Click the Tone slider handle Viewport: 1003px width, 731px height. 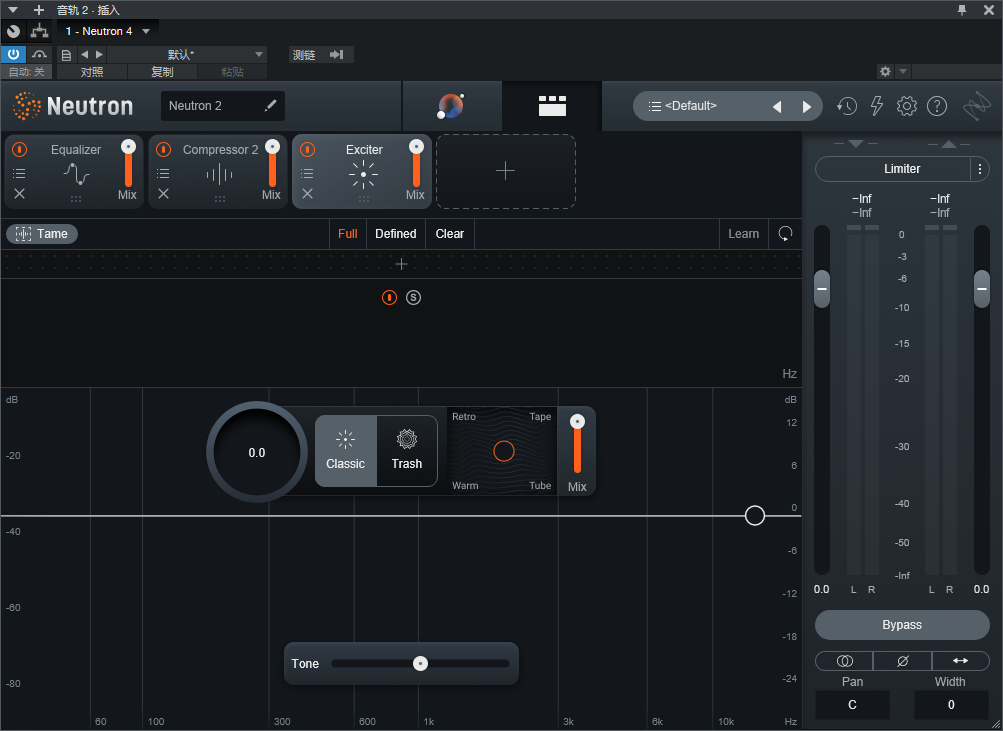[420, 664]
